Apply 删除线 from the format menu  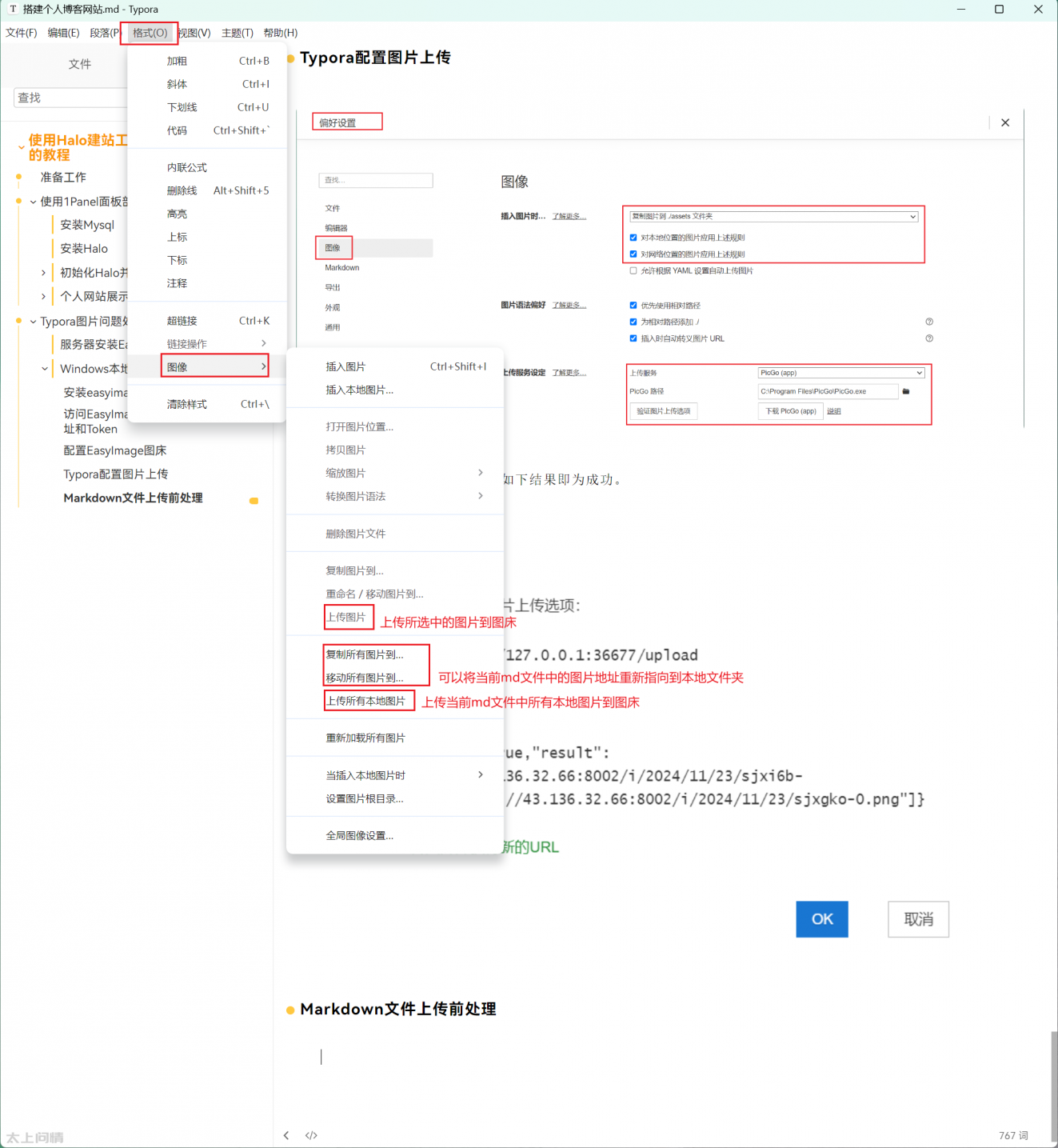tap(207, 190)
